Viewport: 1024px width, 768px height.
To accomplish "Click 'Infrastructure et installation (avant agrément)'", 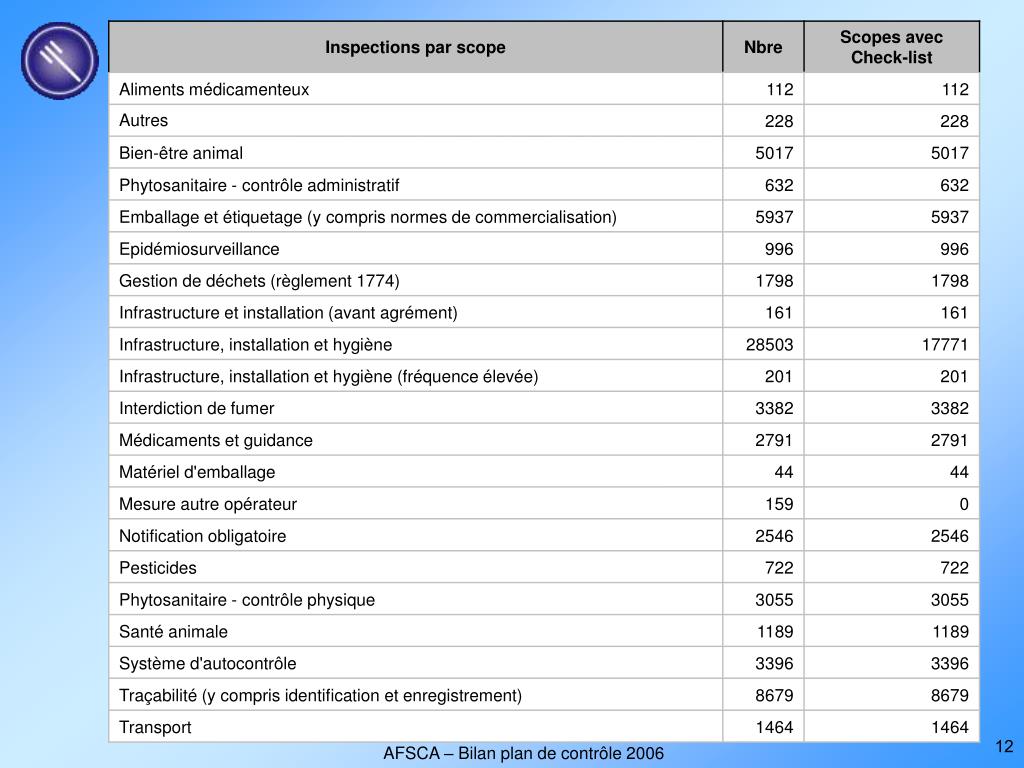I will click(288, 313).
